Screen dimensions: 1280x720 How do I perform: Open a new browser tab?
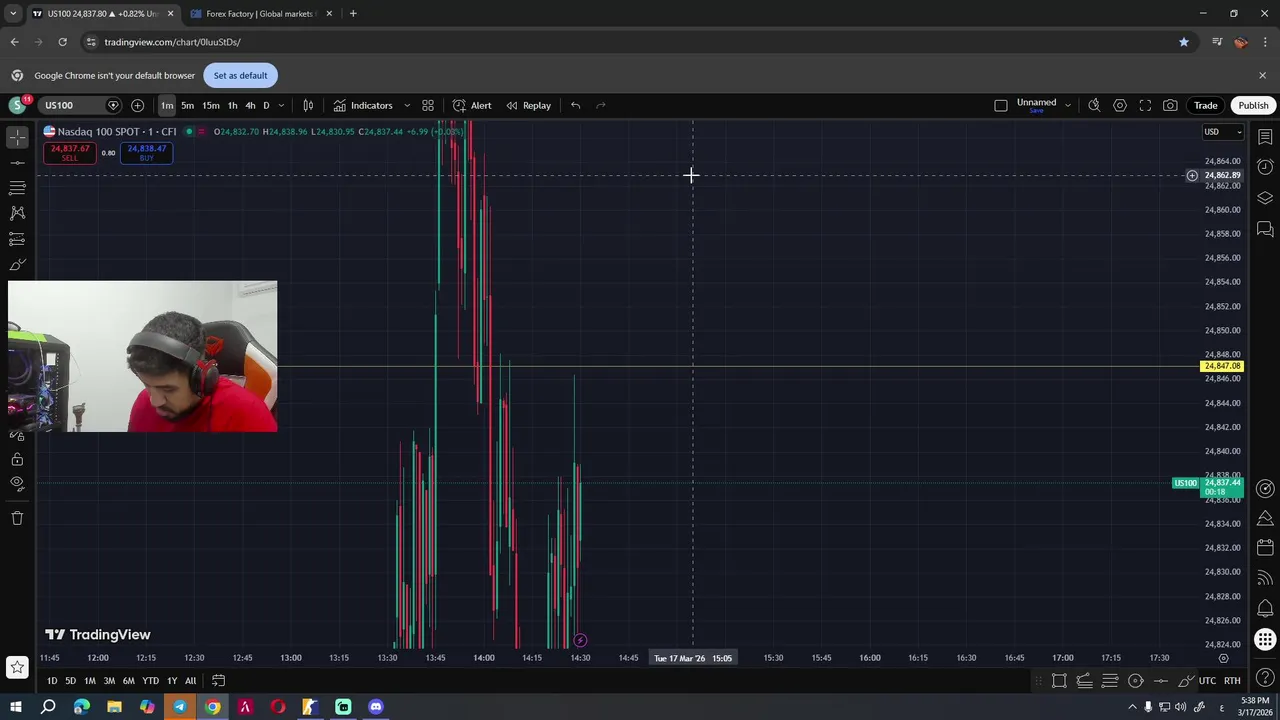[x=353, y=14]
